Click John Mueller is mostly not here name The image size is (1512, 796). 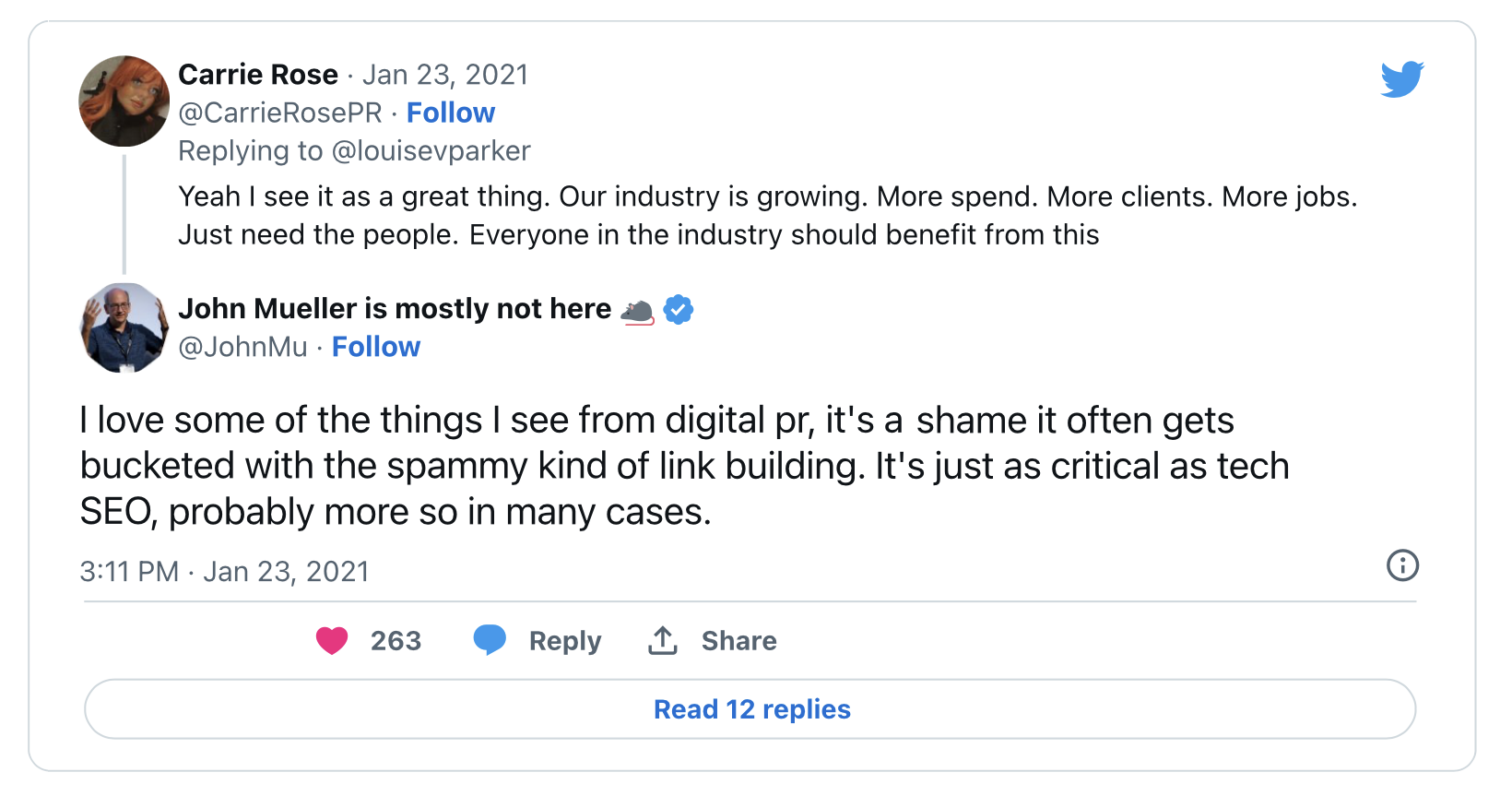point(395,308)
